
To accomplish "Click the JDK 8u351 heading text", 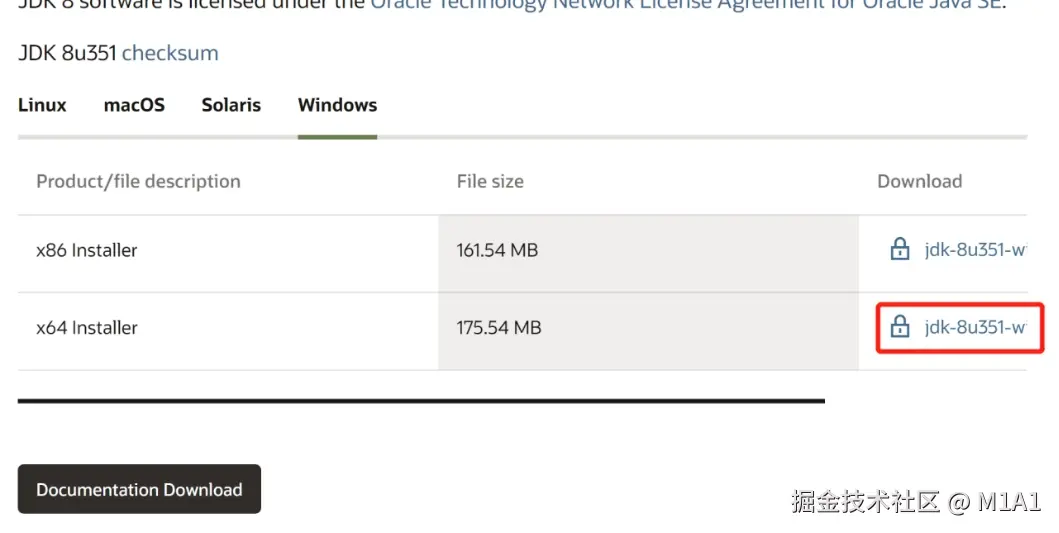I will tap(66, 53).
